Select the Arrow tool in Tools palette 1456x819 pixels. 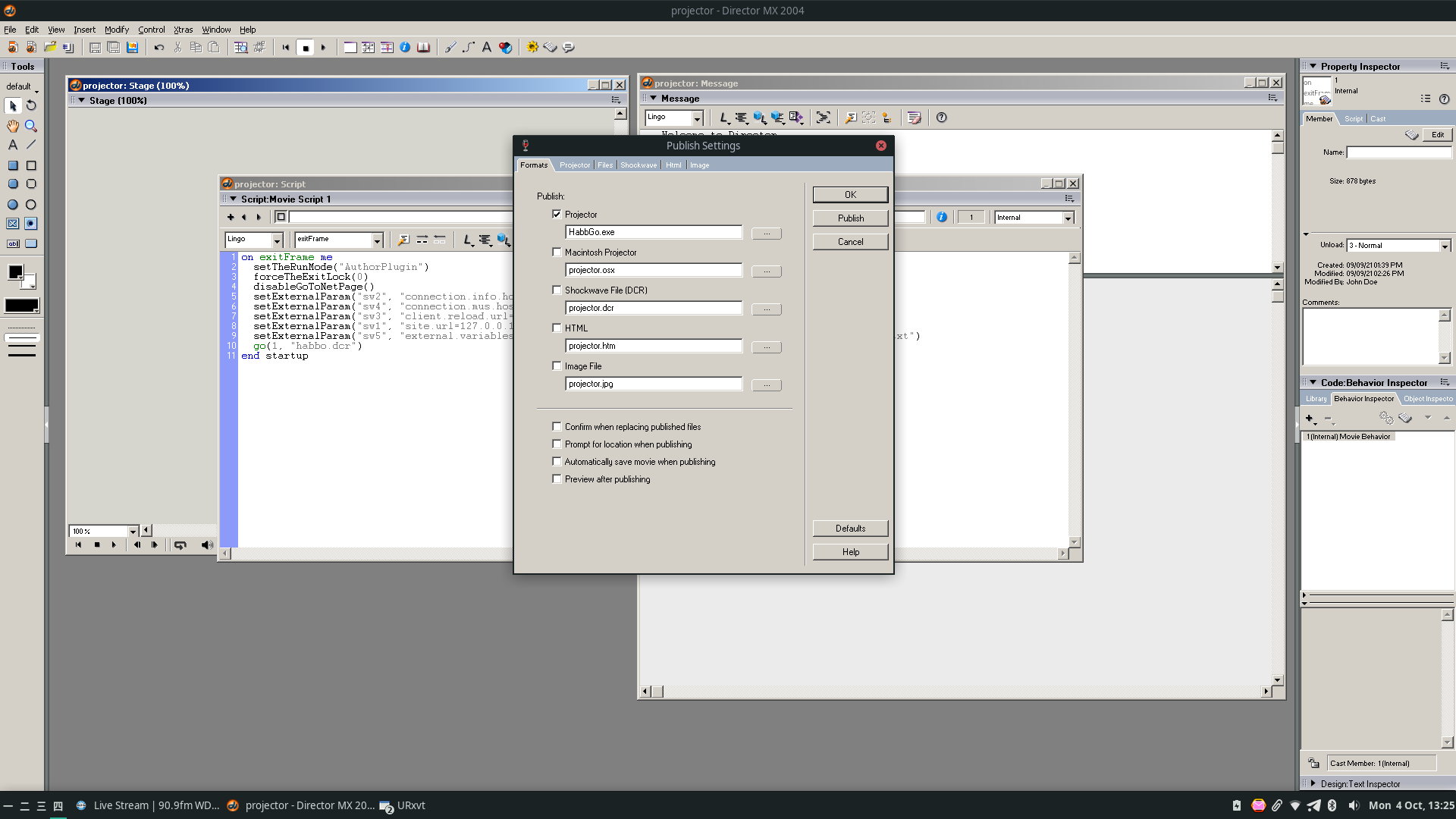point(13,105)
